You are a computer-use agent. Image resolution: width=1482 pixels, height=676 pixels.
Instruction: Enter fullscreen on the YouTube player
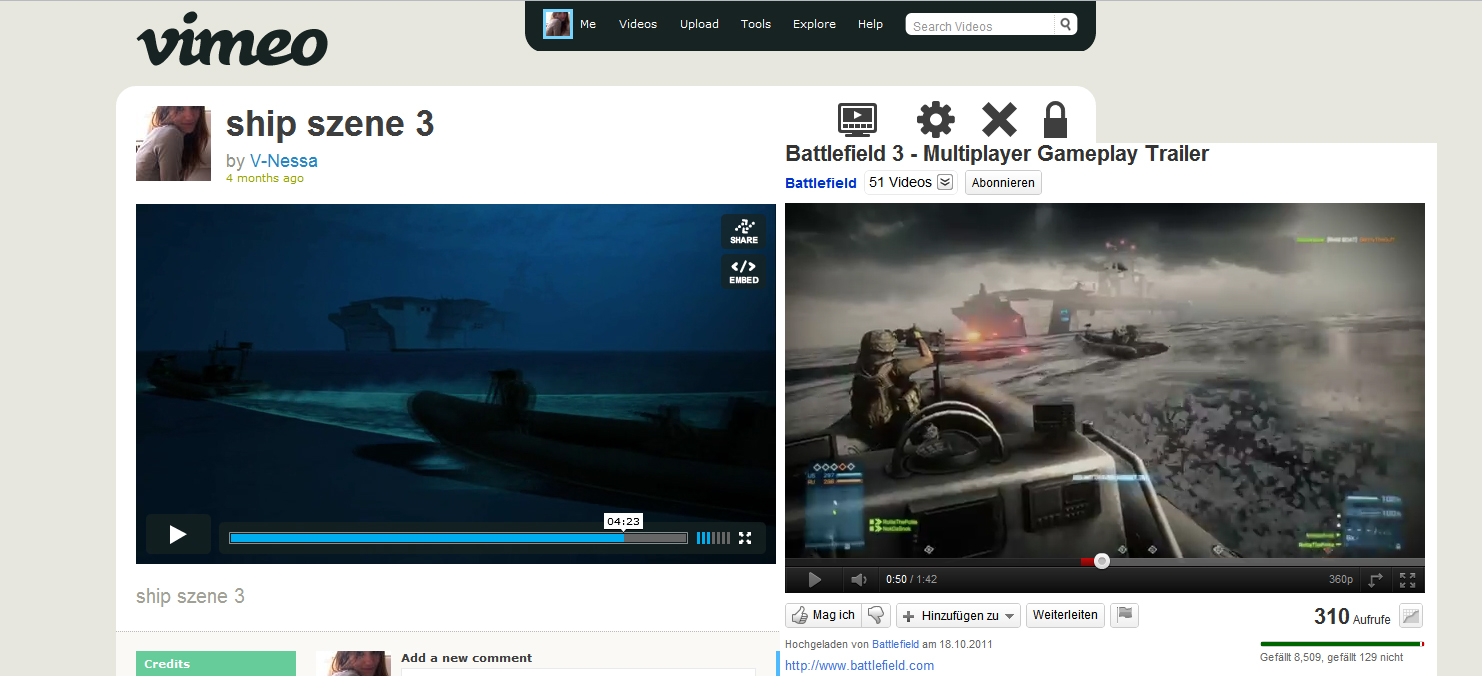pyautogui.click(x=1407, y=580)
